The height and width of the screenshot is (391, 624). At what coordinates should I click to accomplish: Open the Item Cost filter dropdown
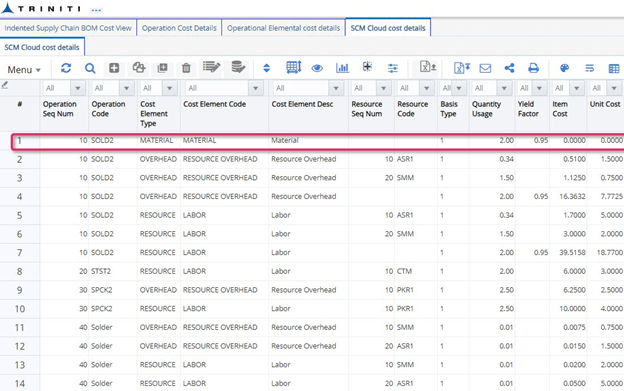coord(577,88)
